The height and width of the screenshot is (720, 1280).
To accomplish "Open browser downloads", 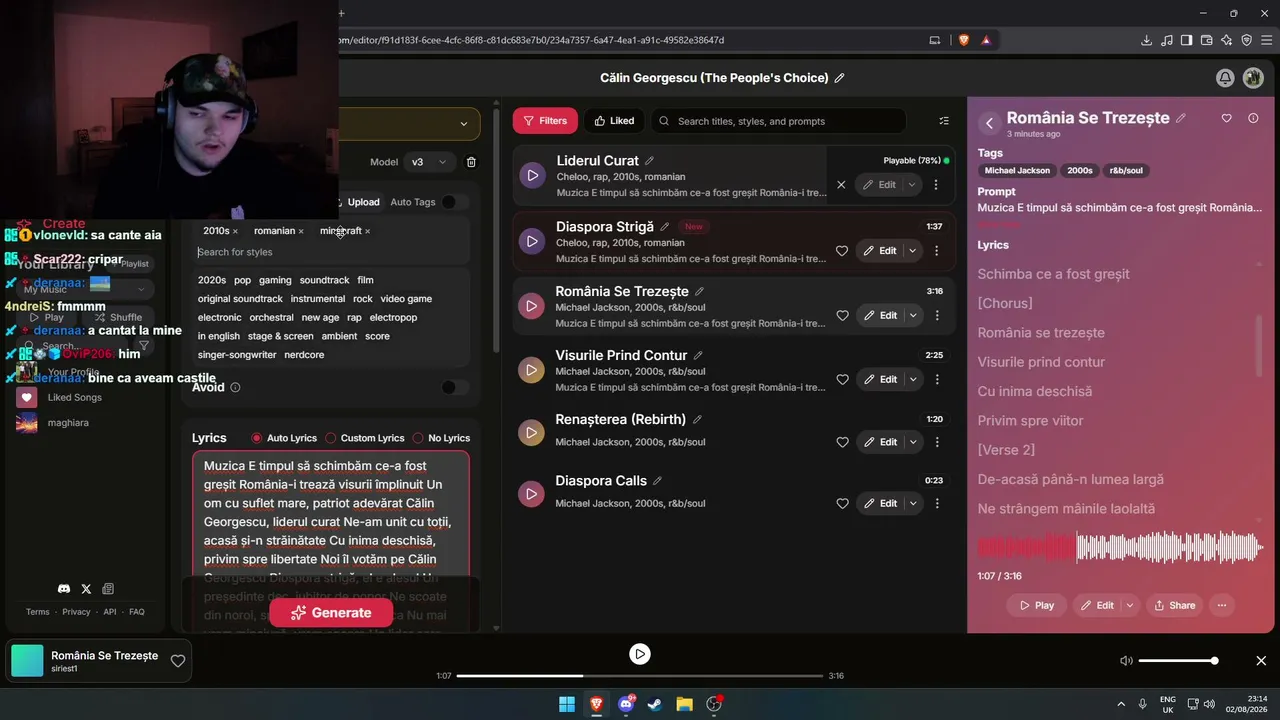I will tap(1146, 40).
